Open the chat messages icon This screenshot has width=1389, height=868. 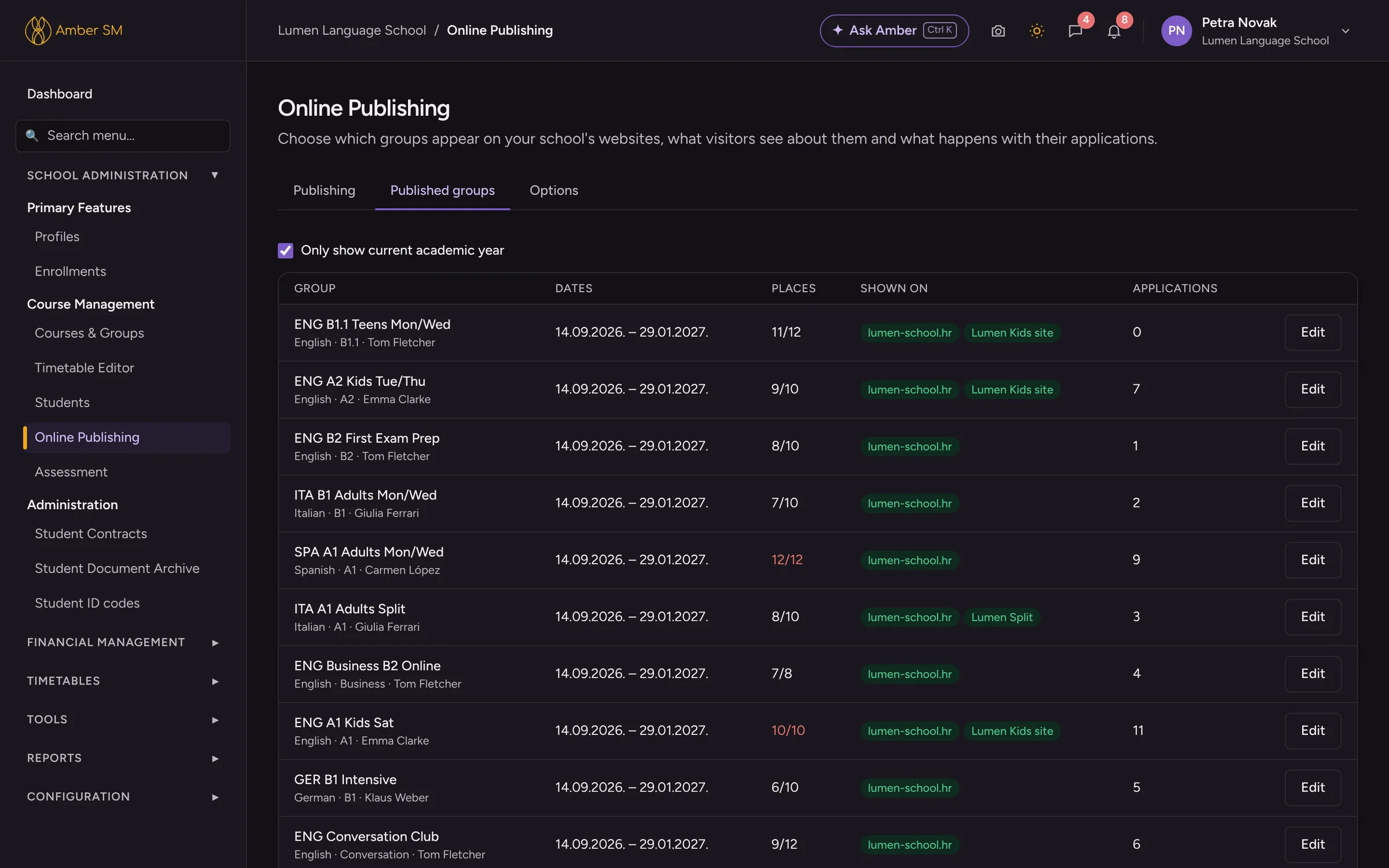(1075, 31)
